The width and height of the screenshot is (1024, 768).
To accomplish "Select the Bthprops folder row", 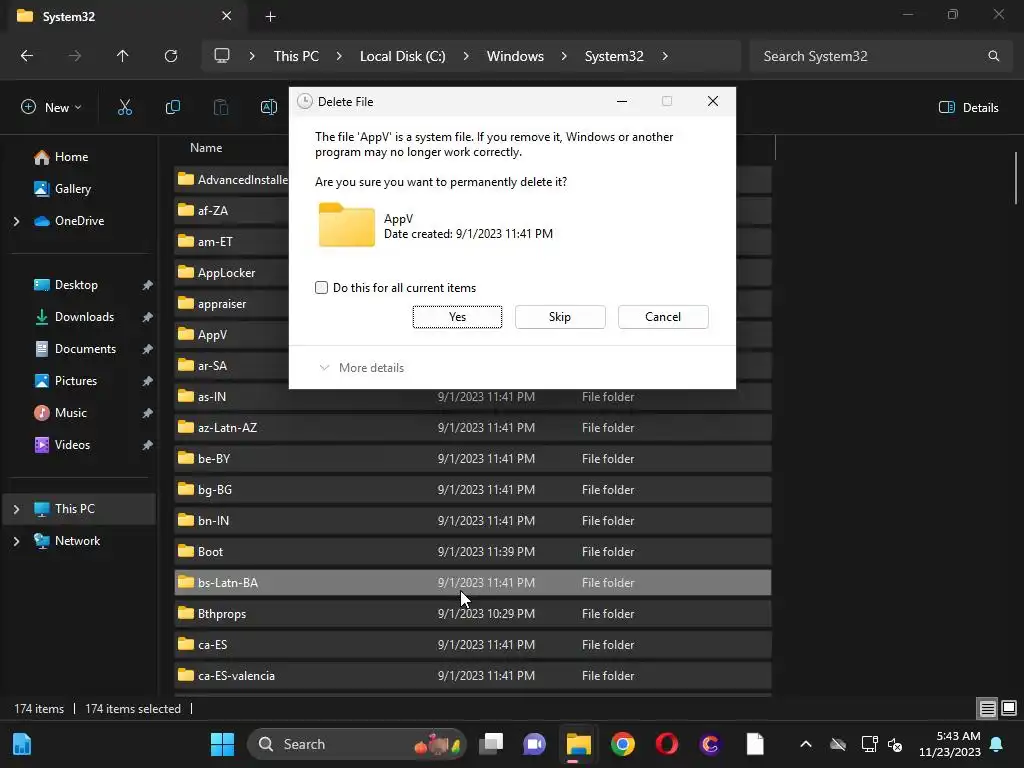I will (x=472, y=614).
